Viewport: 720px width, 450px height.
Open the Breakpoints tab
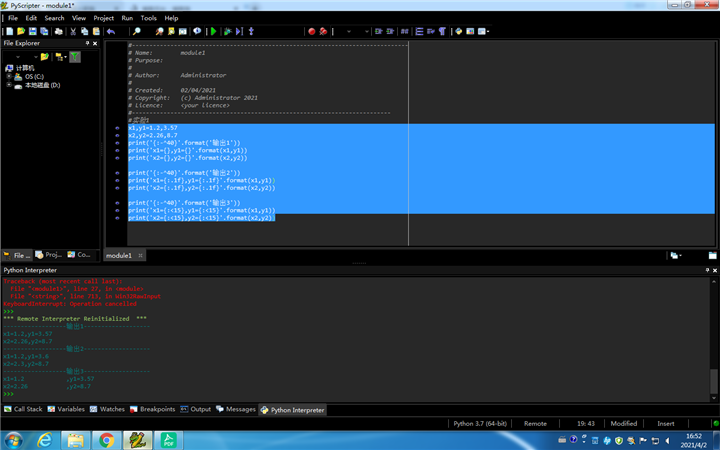point(152,409)
